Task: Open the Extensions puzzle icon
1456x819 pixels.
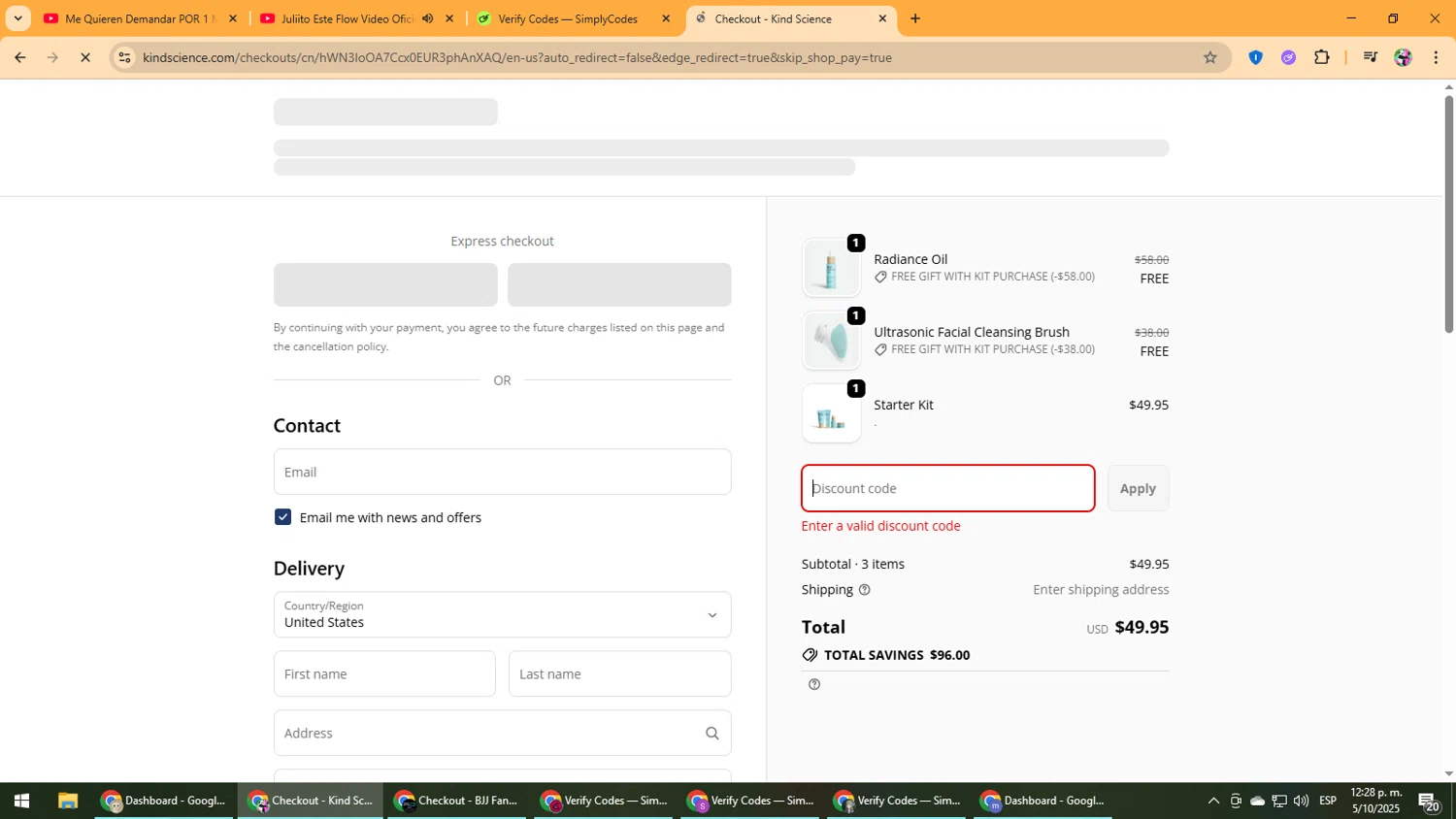Action: 1321,57
